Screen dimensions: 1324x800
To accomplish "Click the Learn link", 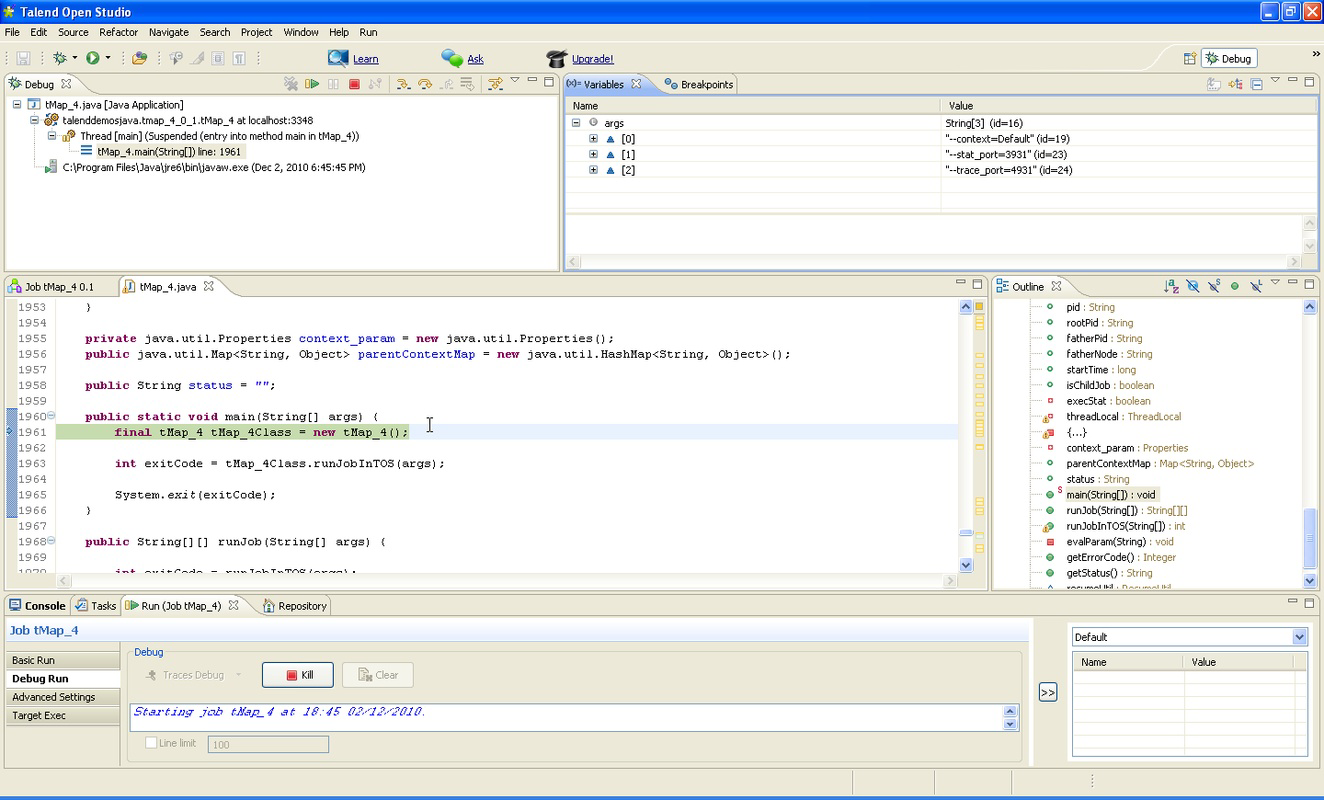I will [x=365, y=59].
